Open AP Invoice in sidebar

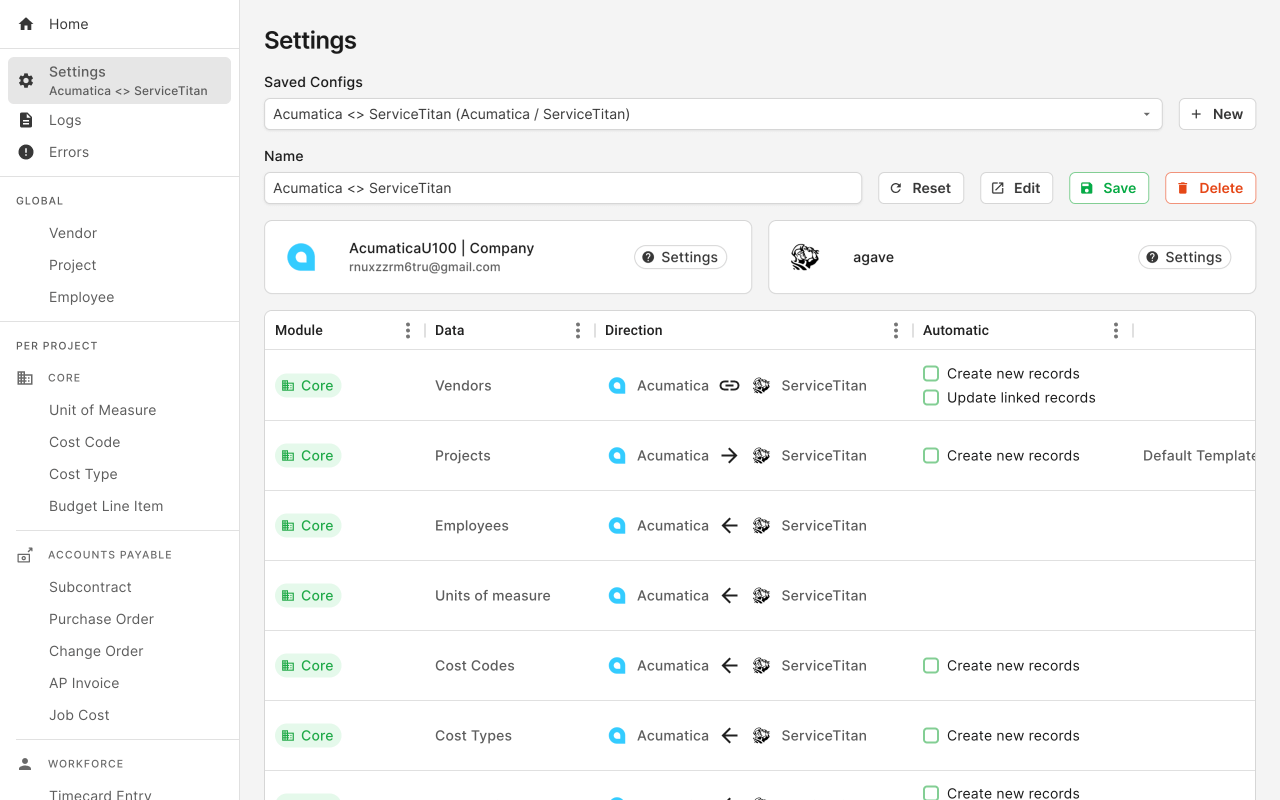[x=84, y=683]
